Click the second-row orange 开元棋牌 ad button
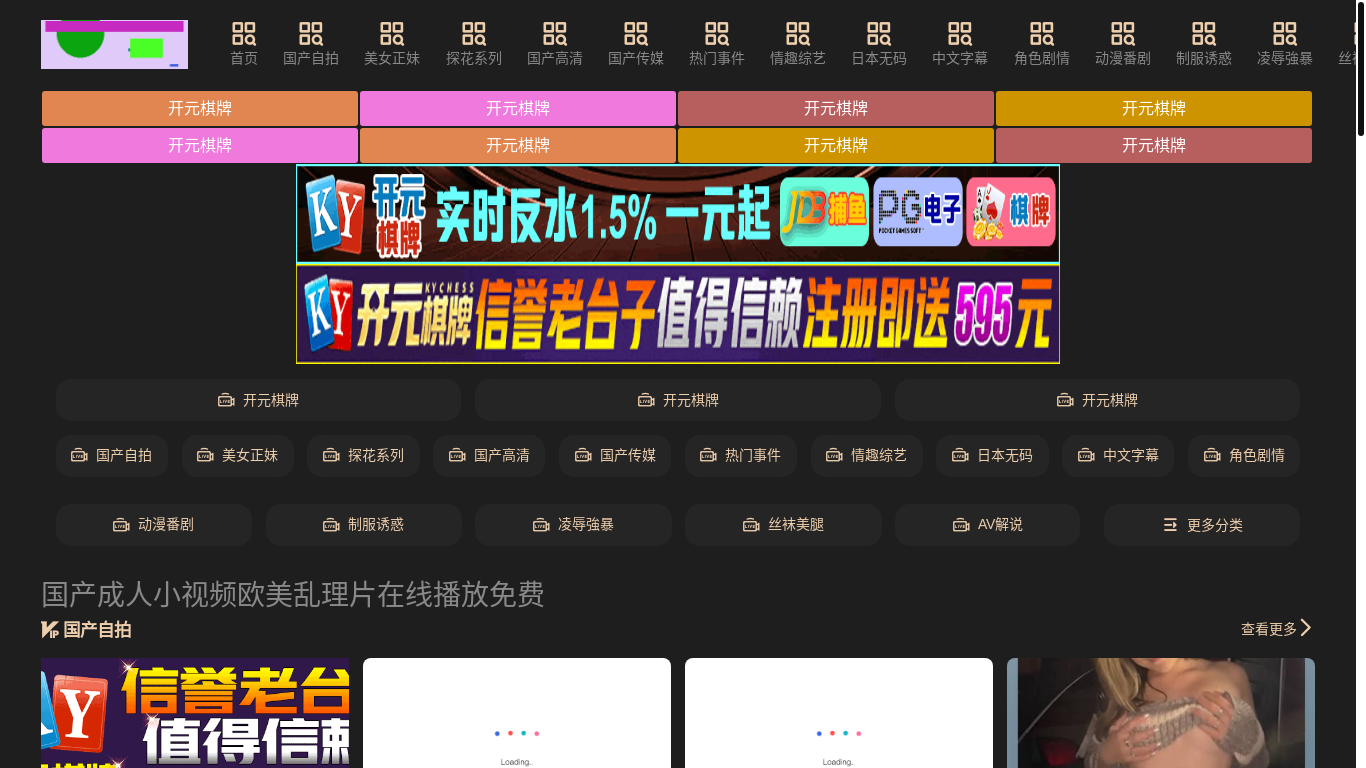This screenshot has height=768, width=1366. (x=518, y=145)
